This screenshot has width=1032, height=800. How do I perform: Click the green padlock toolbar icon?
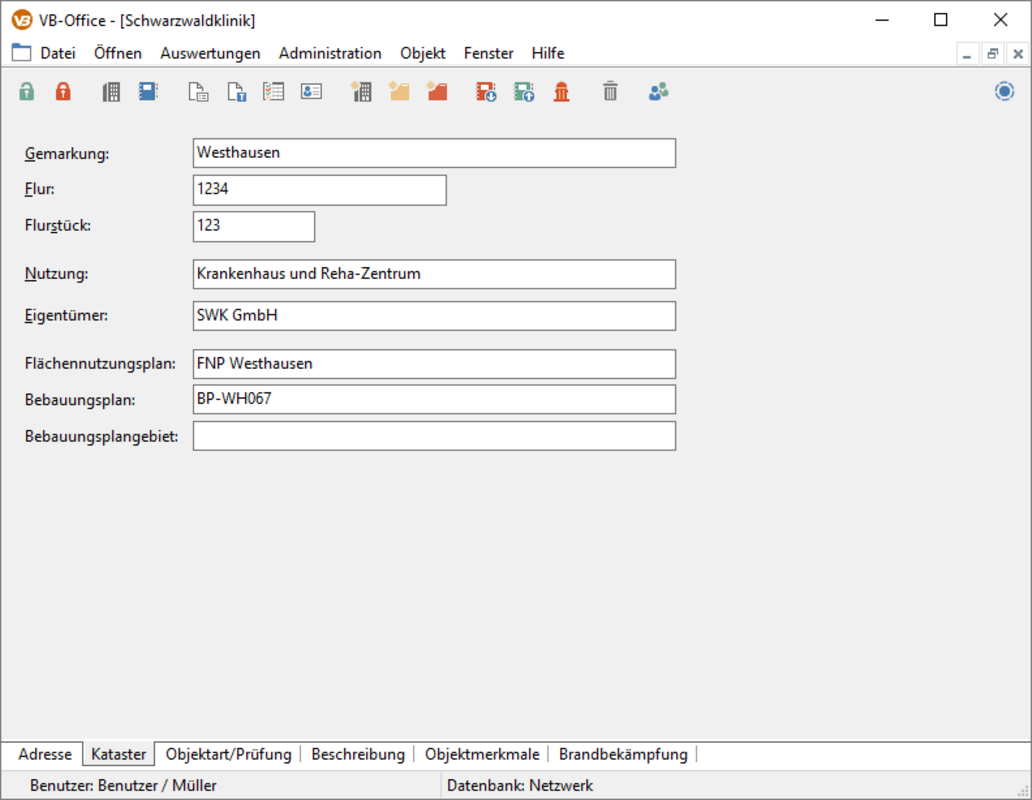(x=27, y=92)
